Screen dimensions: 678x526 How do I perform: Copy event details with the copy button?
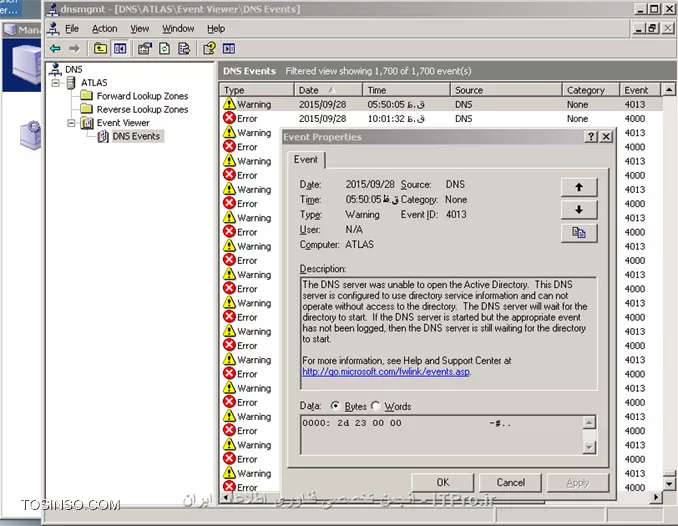579,233
